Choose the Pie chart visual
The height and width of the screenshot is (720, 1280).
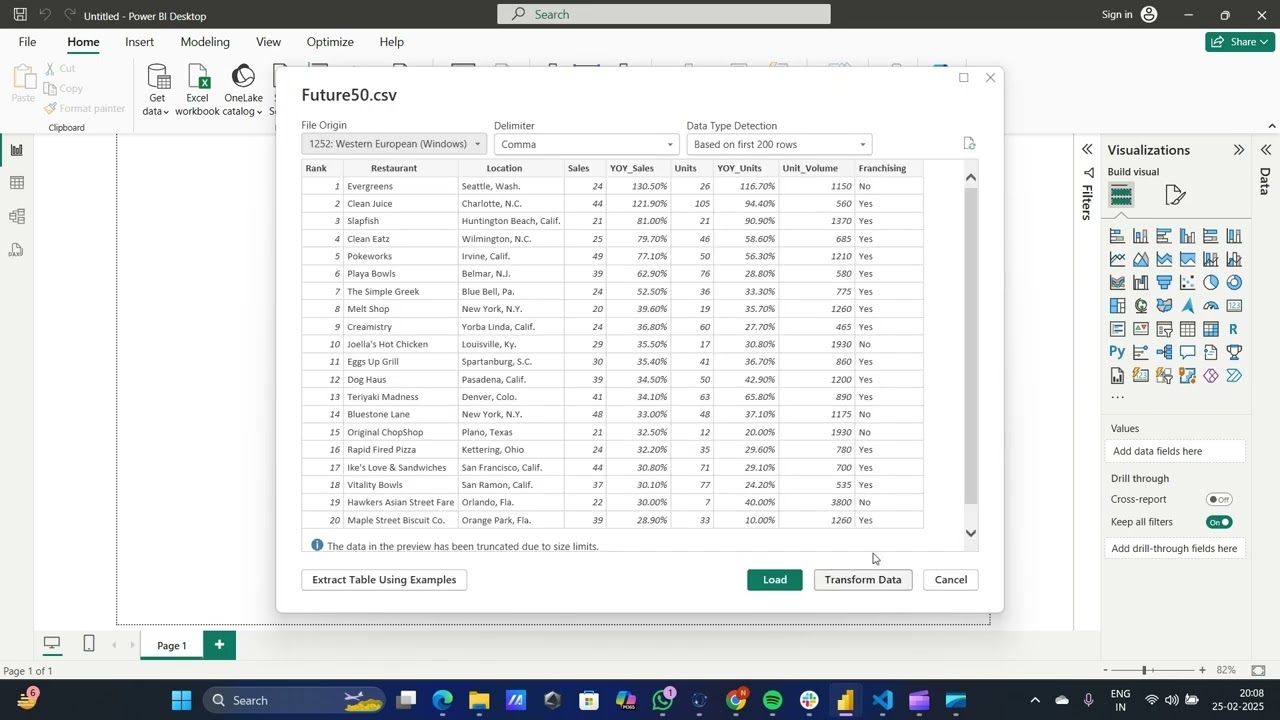(x=1211, y=283)
